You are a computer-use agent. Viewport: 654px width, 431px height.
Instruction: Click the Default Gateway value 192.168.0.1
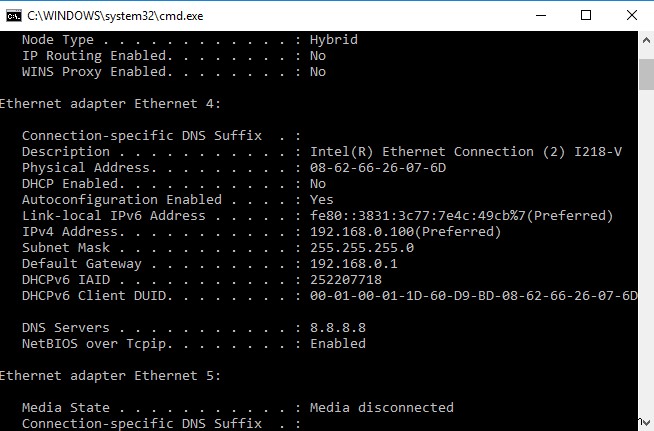tap(354, 264)
